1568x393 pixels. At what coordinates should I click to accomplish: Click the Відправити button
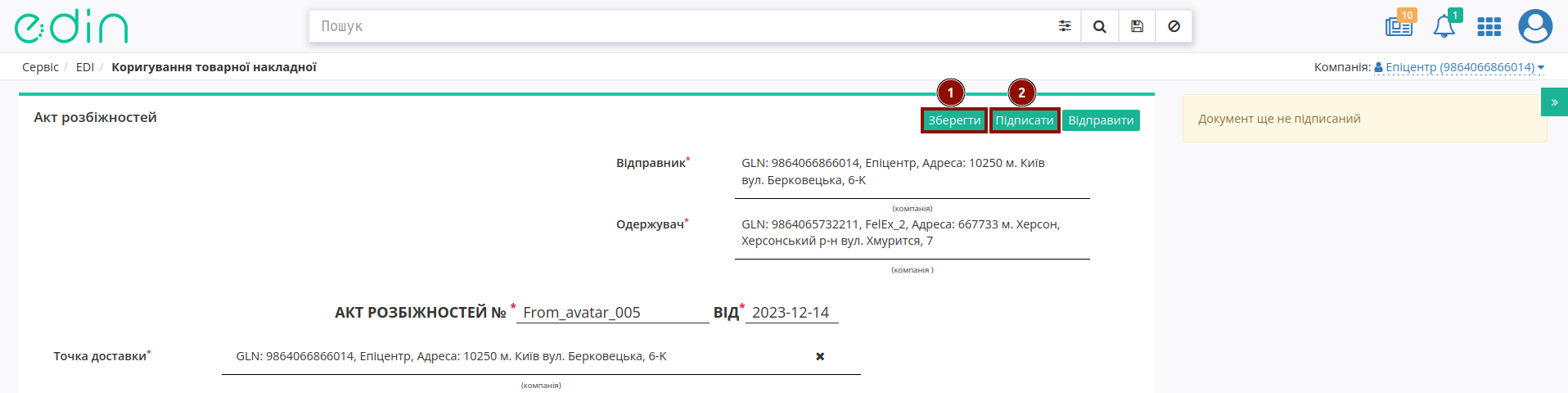point(1101,120)
